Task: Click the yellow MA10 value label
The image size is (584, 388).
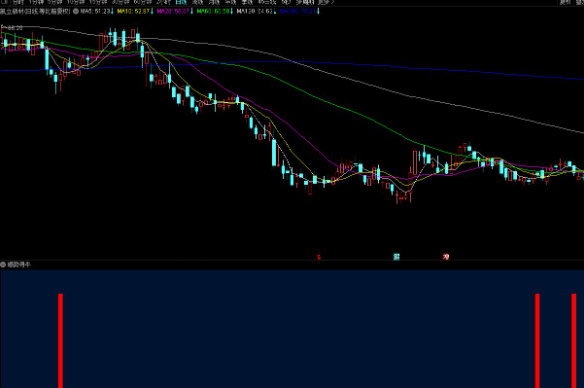Action: tap(133, 11)
